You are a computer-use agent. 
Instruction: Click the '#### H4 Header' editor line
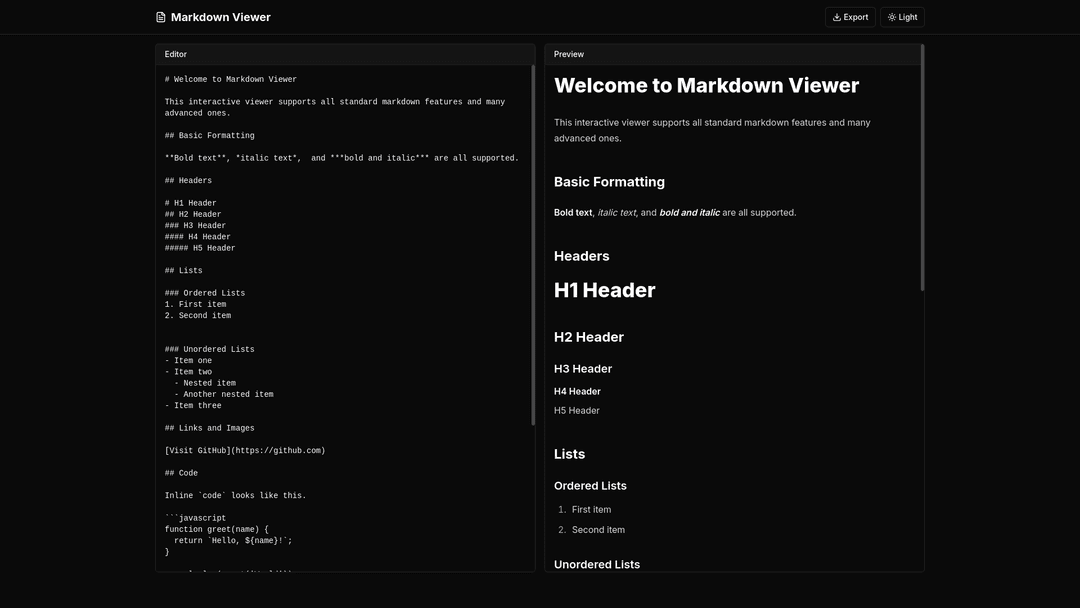click(x=198, y=237)
